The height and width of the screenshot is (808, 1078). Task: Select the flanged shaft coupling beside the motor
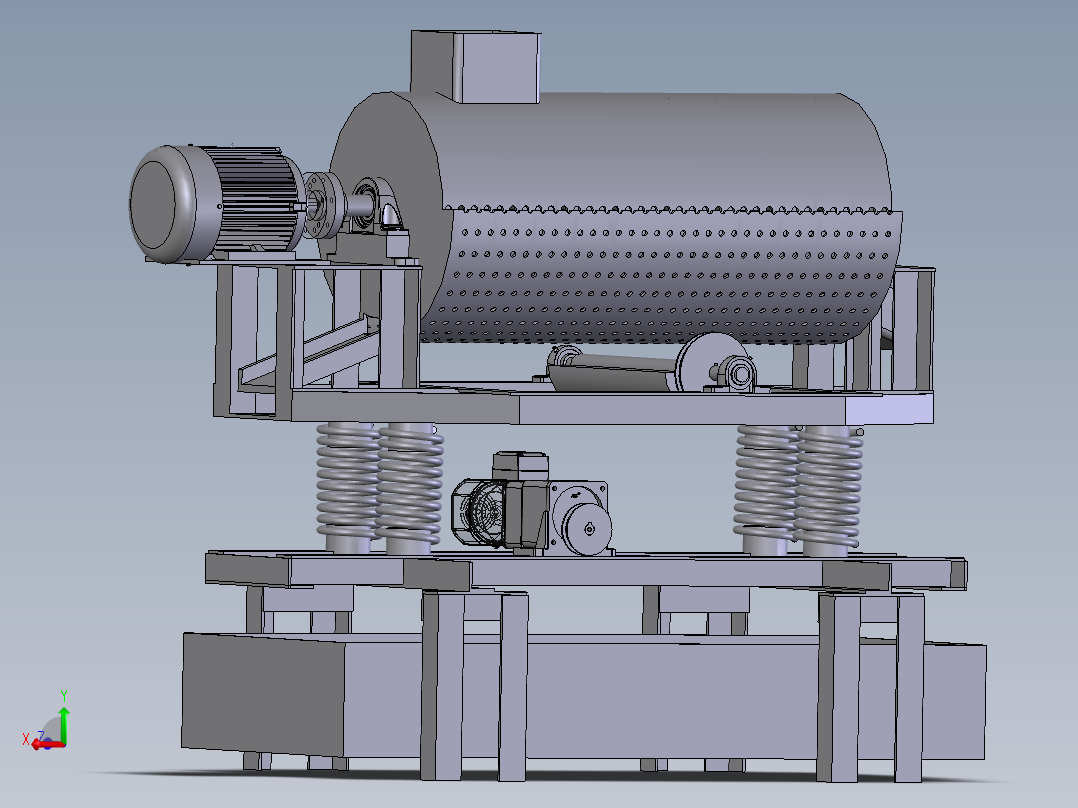(324, 205)
